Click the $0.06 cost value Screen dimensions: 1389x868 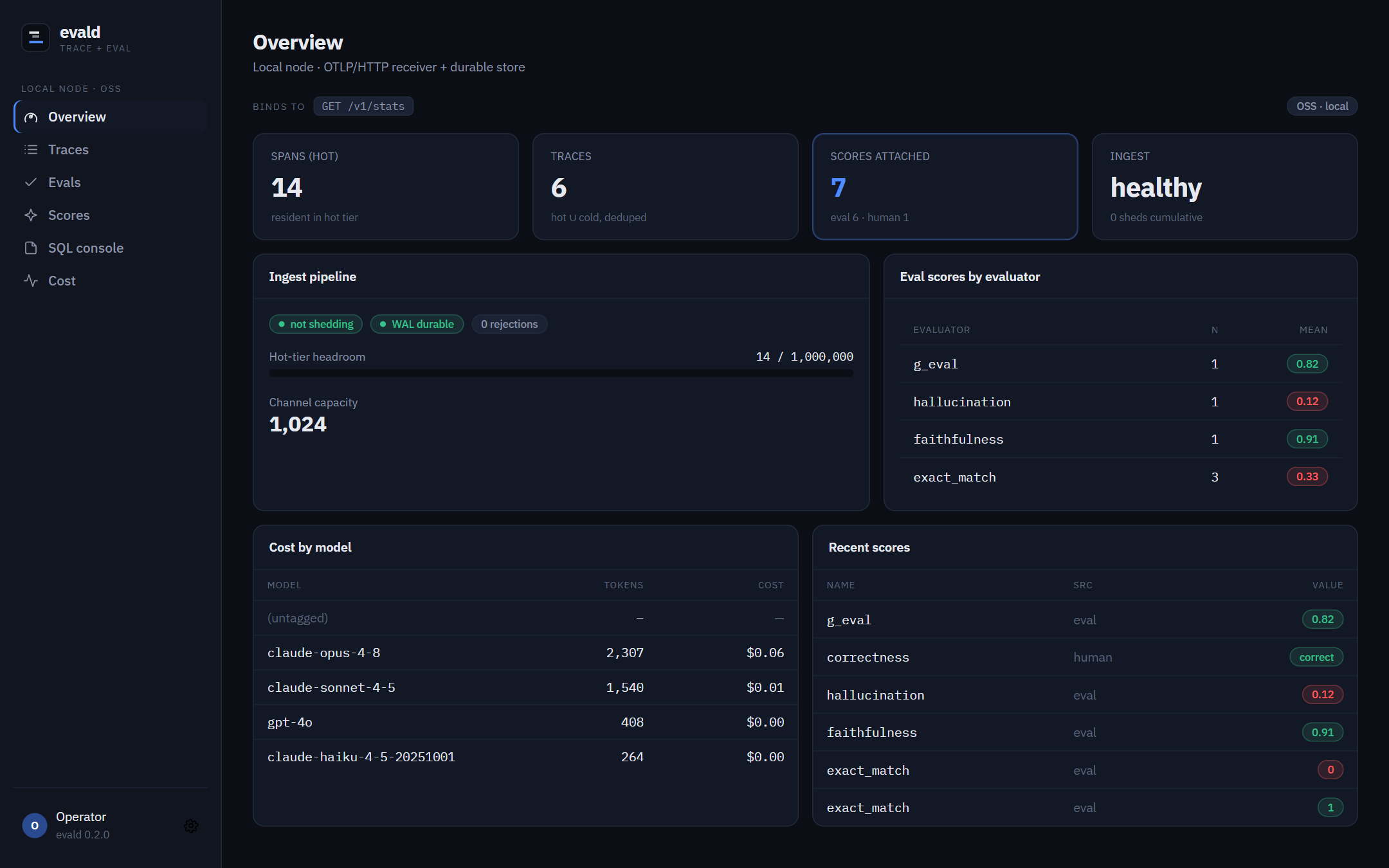[765, 653]
